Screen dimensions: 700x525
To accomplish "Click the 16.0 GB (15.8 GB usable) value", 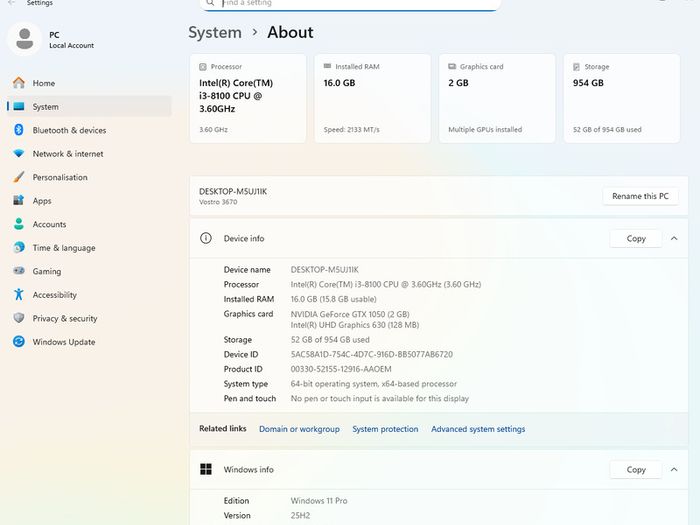I will click(333, 299).
